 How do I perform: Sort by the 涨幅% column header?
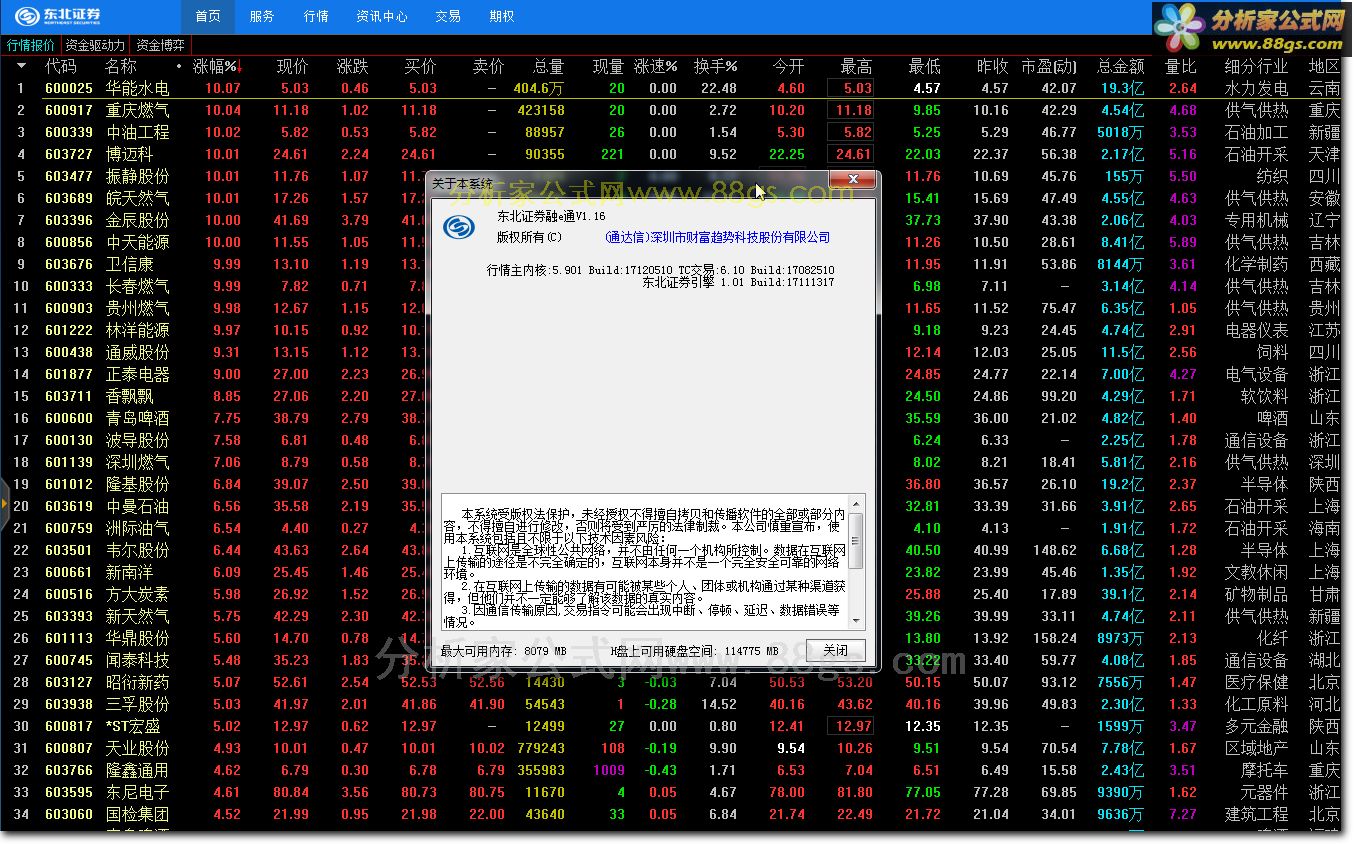point(217,66)
